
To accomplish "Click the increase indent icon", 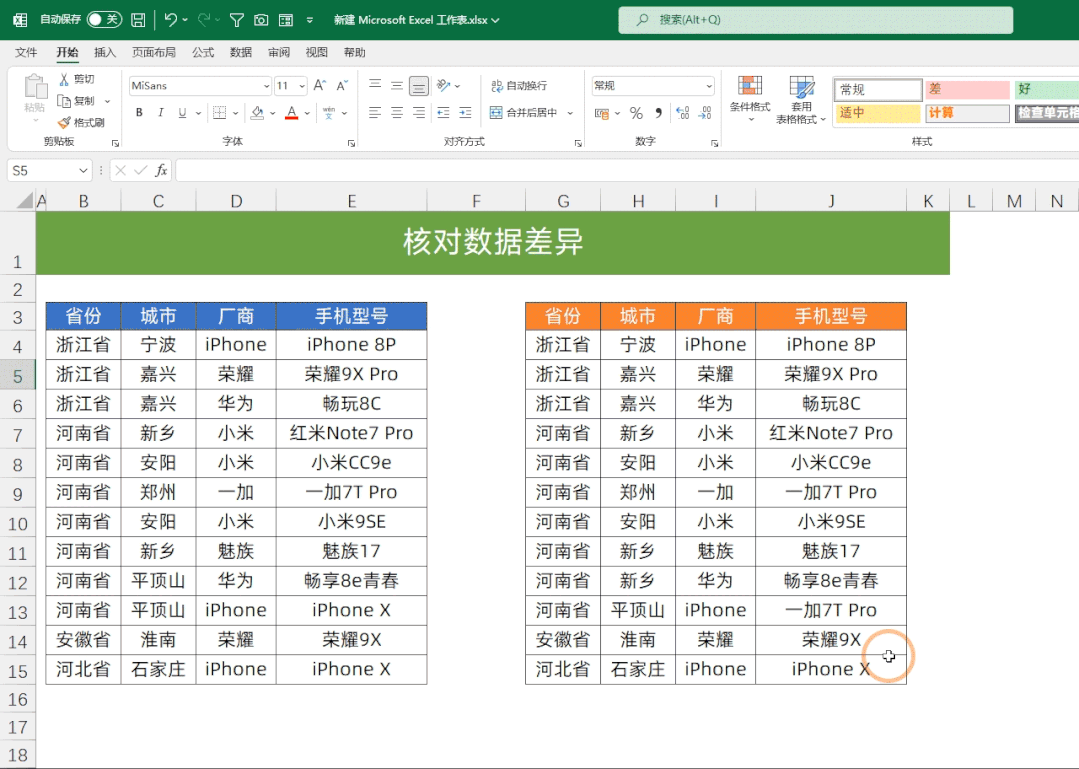I will (x=465, y=113).
